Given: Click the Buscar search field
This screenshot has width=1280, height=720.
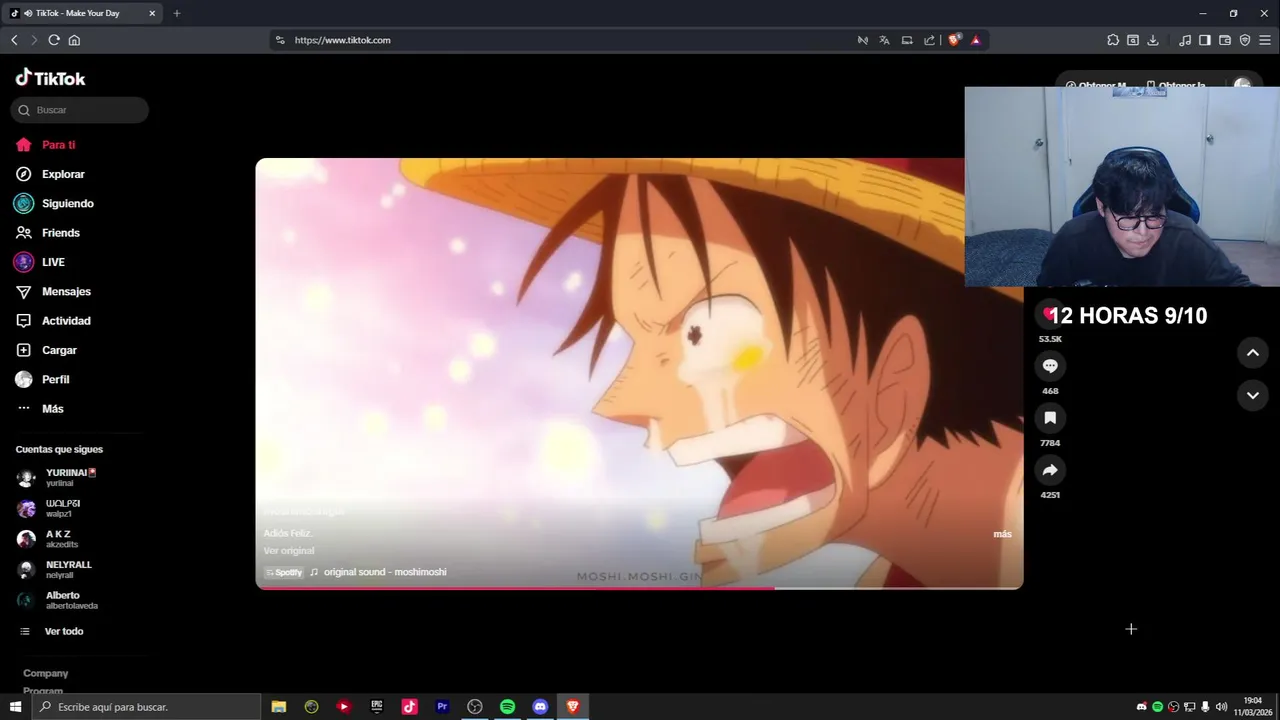Looking at the screenshot, I should tap(80, 110).
